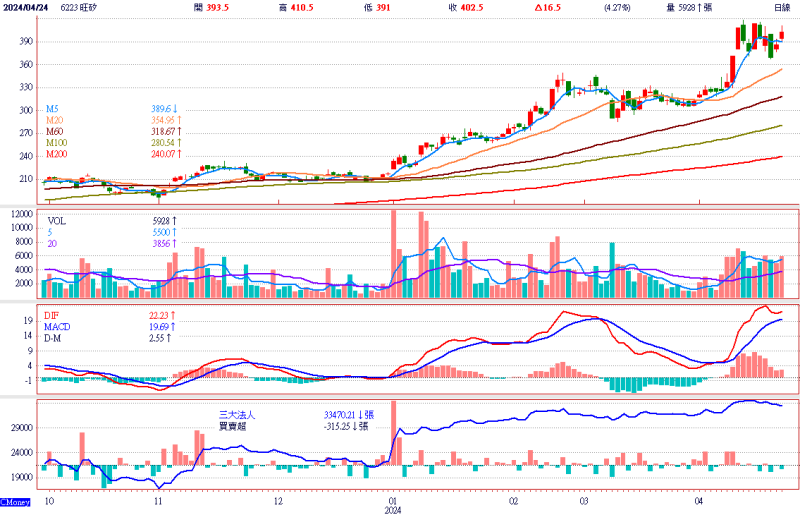Toggle the MA60 moving average legend
The image size is (800, 515).
point(55,131)
